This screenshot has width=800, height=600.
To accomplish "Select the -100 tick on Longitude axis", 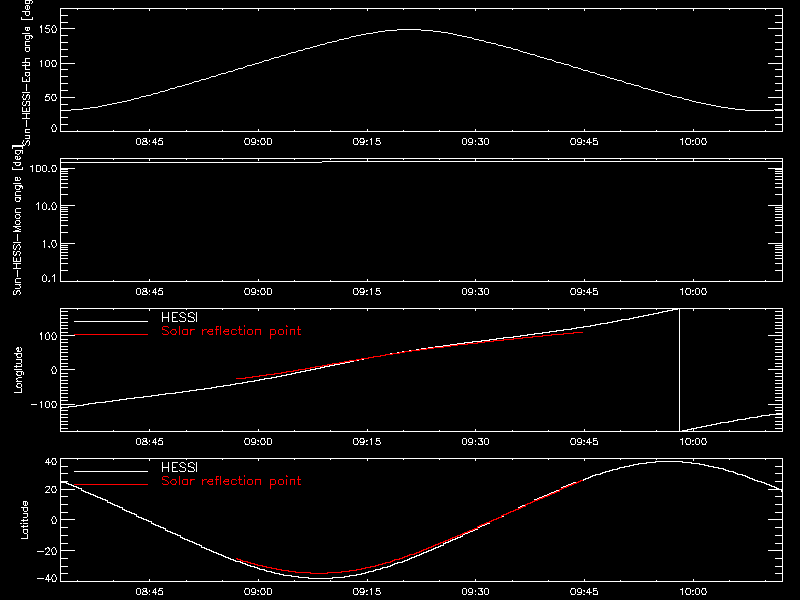I will point(44,404).
